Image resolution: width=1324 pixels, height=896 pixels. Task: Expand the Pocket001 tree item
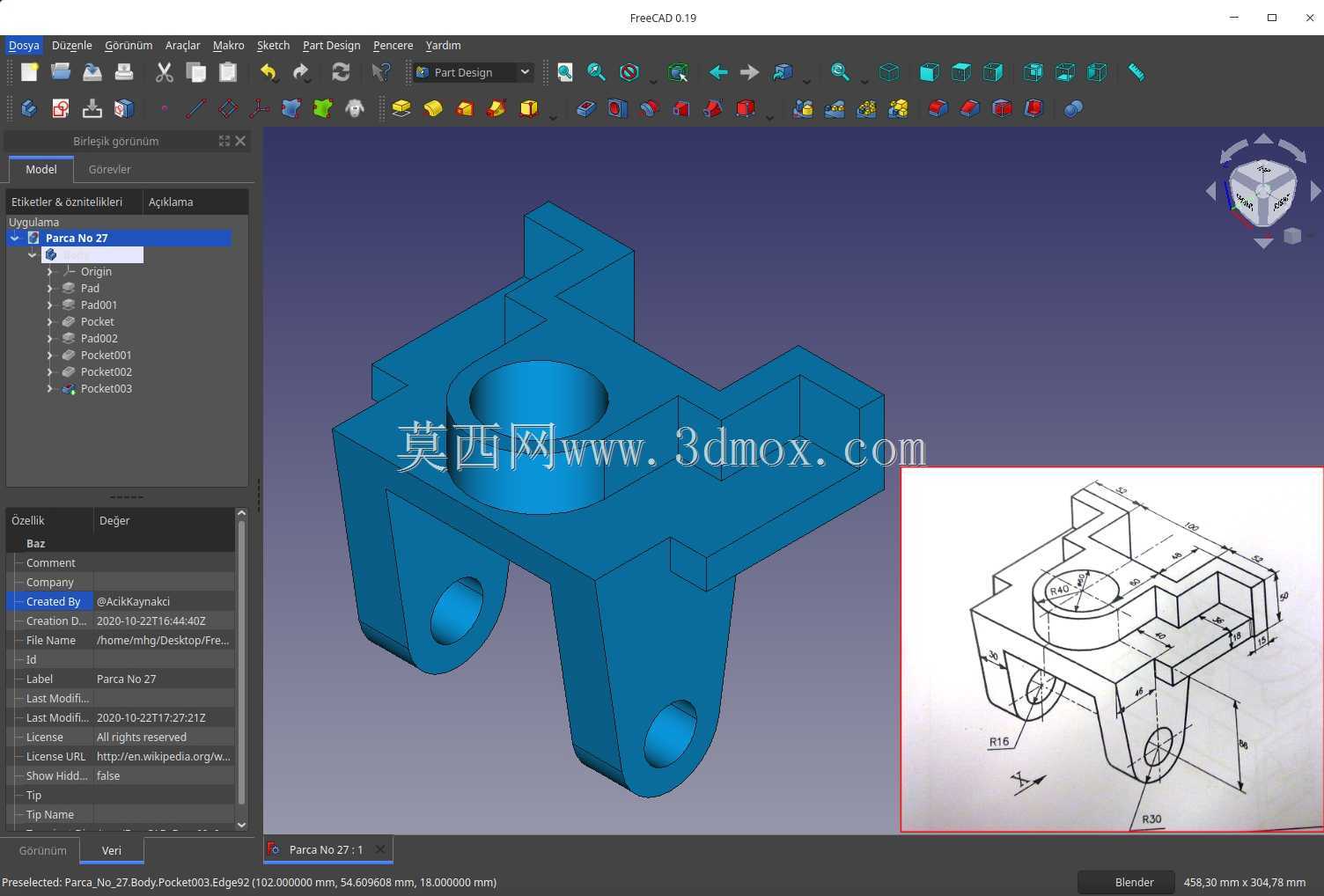50,356
